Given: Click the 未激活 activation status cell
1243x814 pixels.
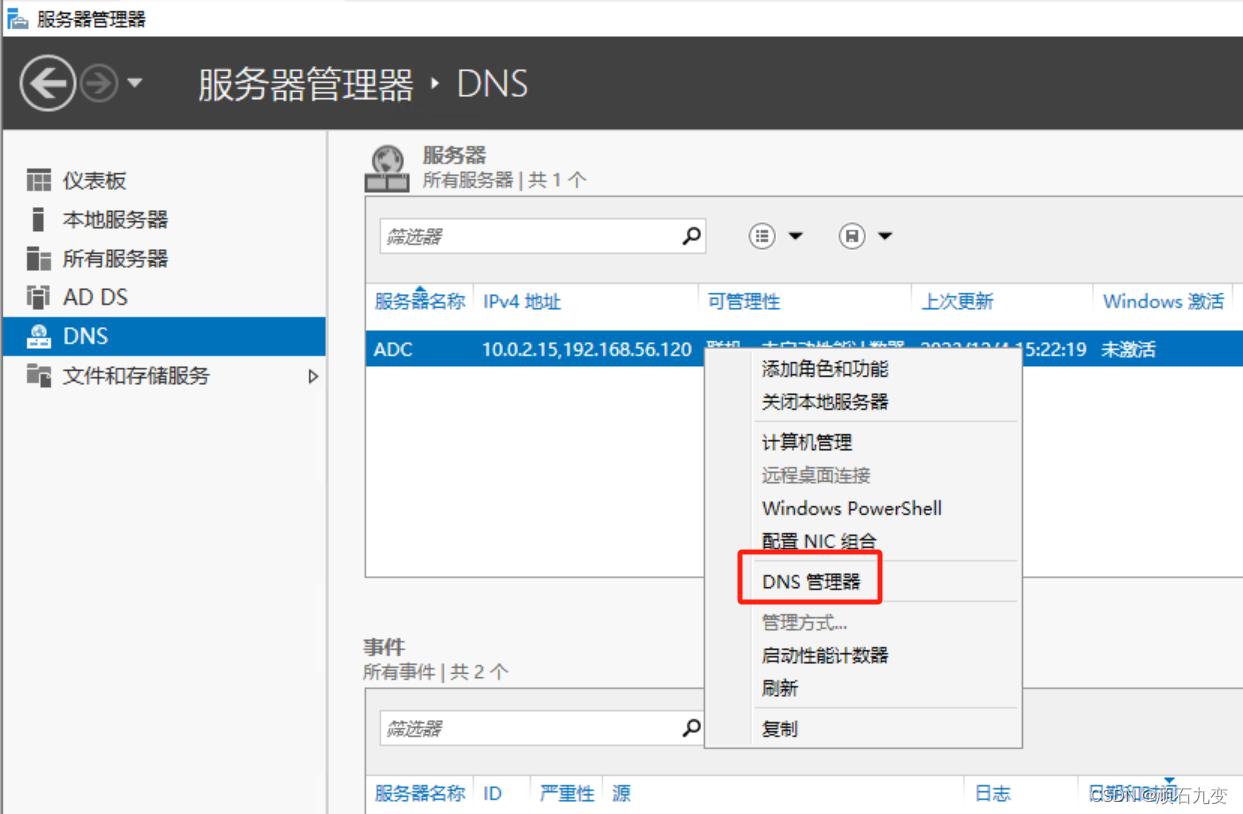Looking at the screenshot, I should pyautogui.click(x=1128, y=349).
